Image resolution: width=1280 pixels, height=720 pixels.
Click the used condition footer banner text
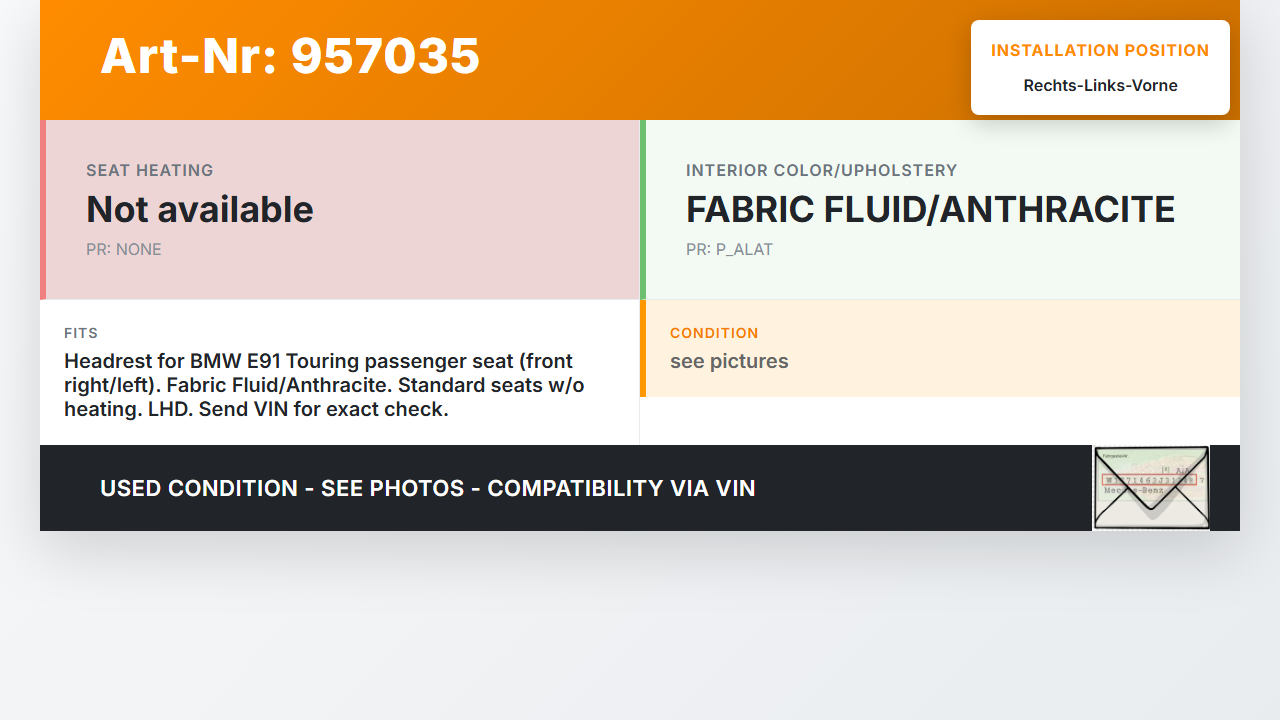[x=428, y=488]
